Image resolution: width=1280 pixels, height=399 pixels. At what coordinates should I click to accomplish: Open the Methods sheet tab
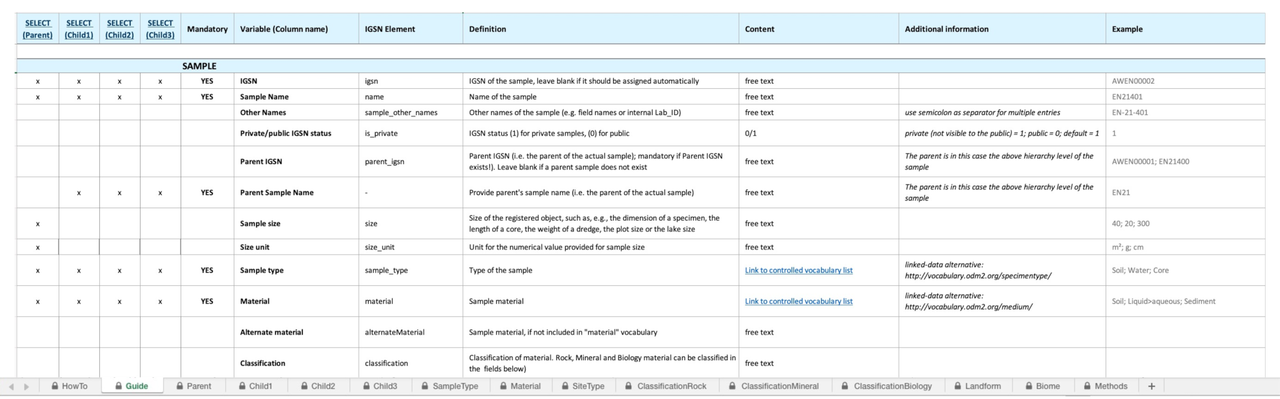[x=1105, y=386]
